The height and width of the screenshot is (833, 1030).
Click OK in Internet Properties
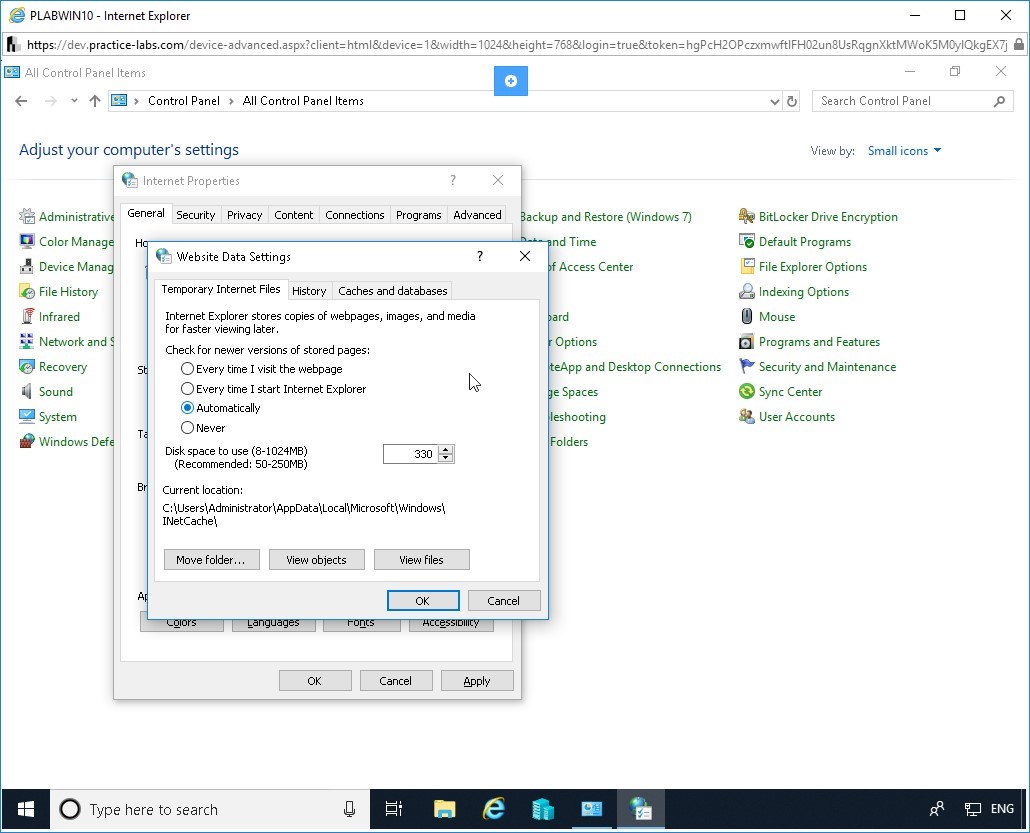point(315,681)
